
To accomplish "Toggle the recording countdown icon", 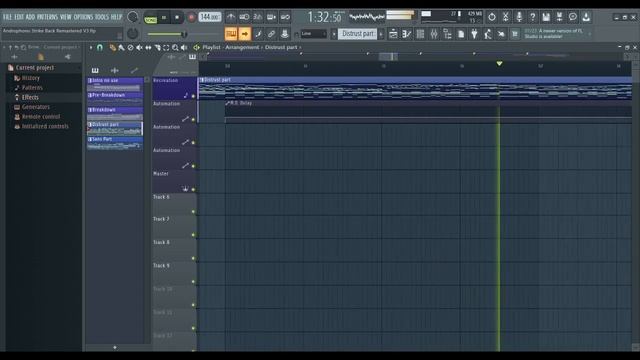I will click(x=258, y=17).
